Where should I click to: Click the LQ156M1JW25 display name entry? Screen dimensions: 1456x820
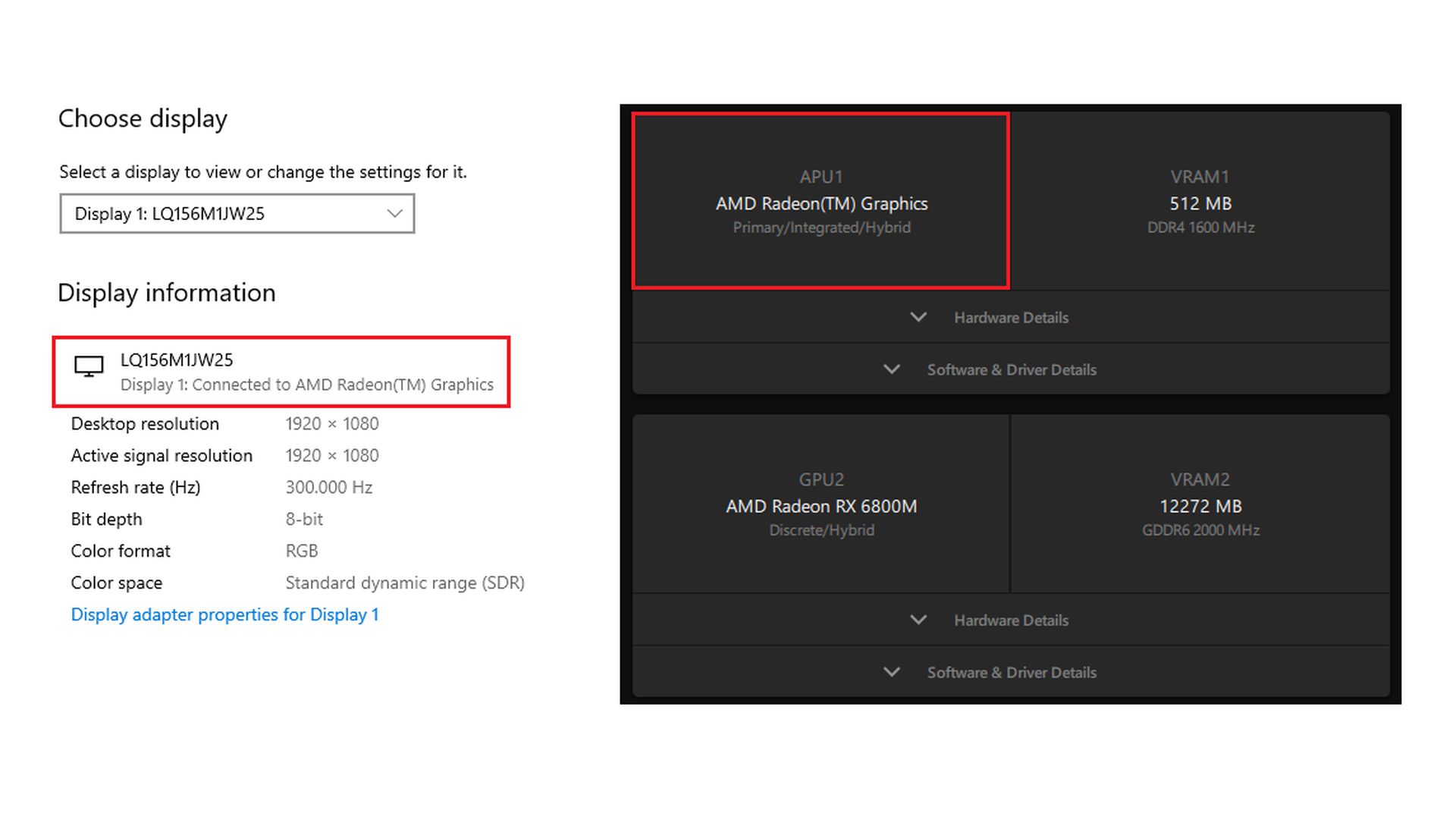(177, 360)
